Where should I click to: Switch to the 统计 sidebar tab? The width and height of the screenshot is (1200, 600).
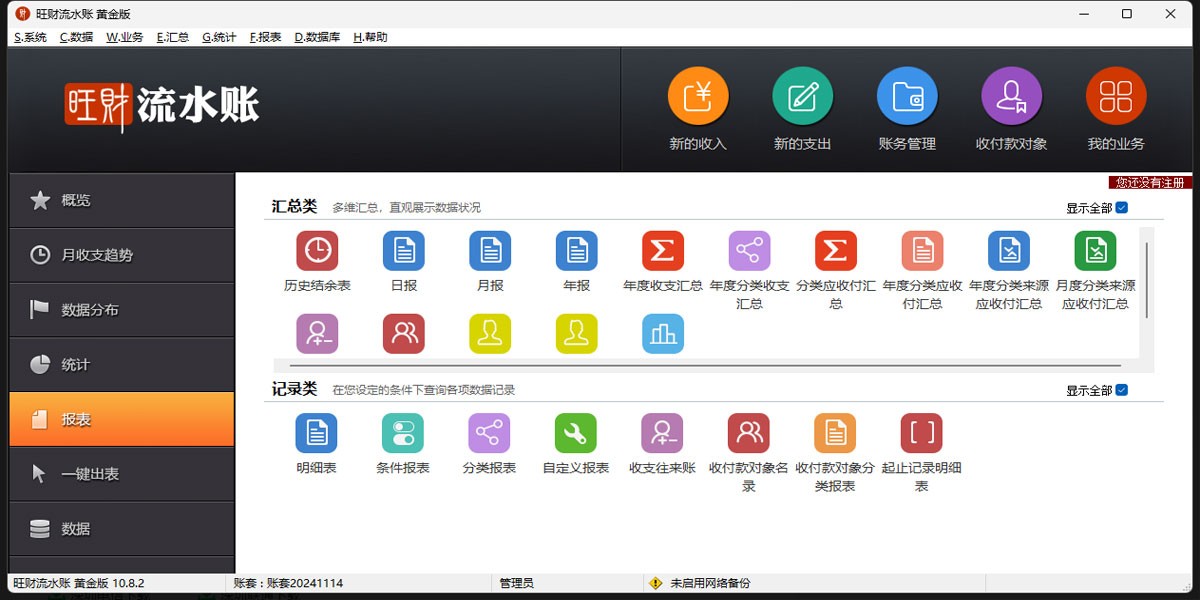[122, 365]
